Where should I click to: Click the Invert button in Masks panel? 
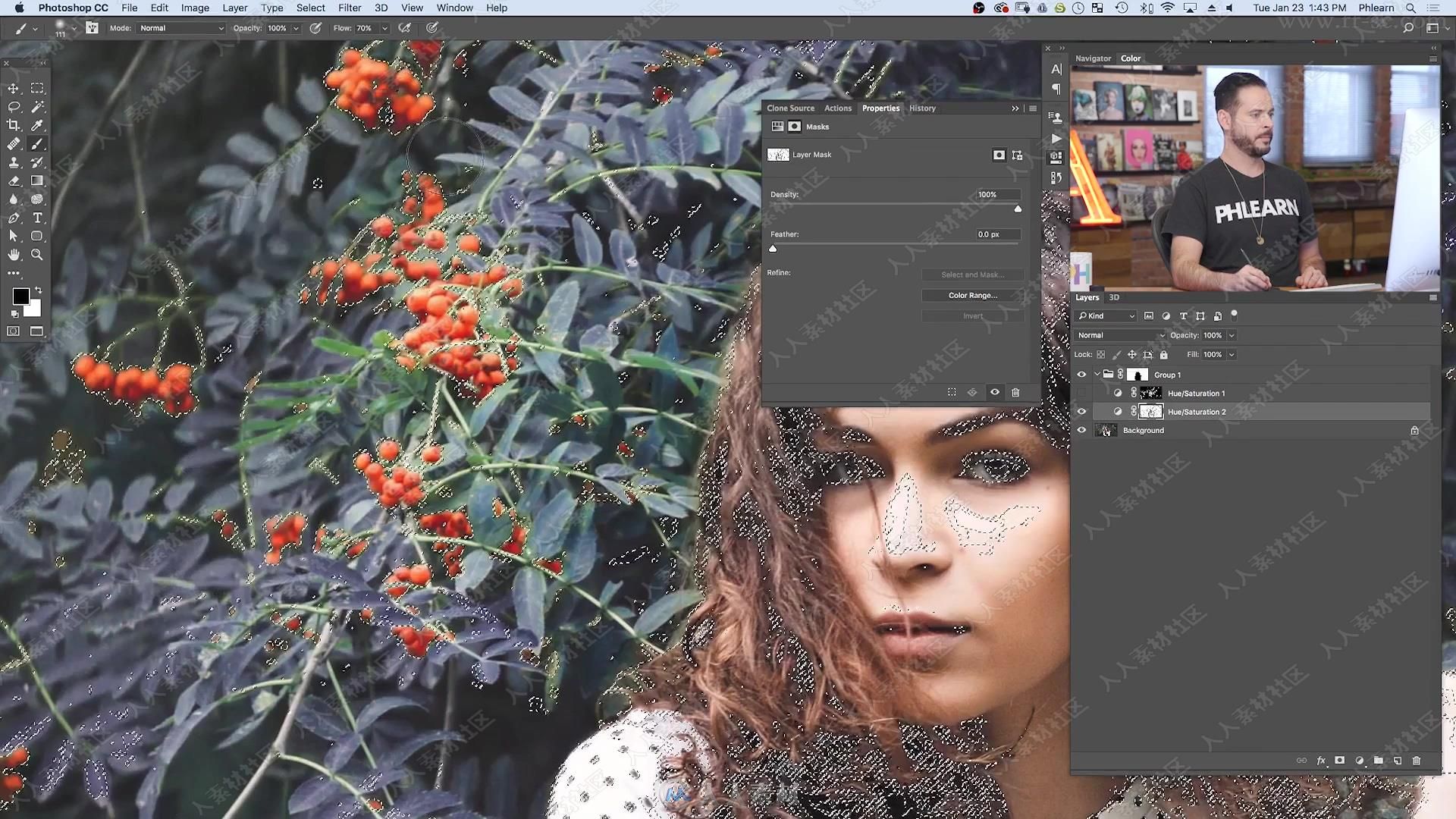(972, 315)
